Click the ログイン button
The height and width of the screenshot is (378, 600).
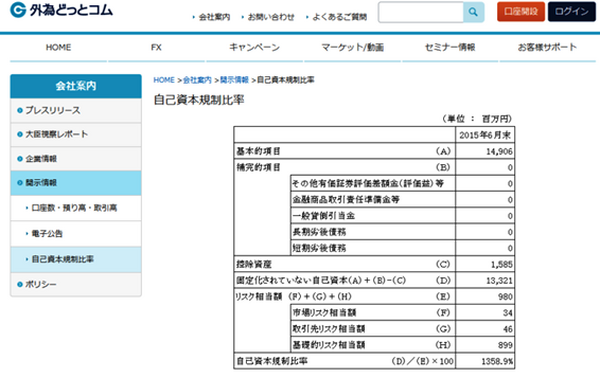[572, 11]
